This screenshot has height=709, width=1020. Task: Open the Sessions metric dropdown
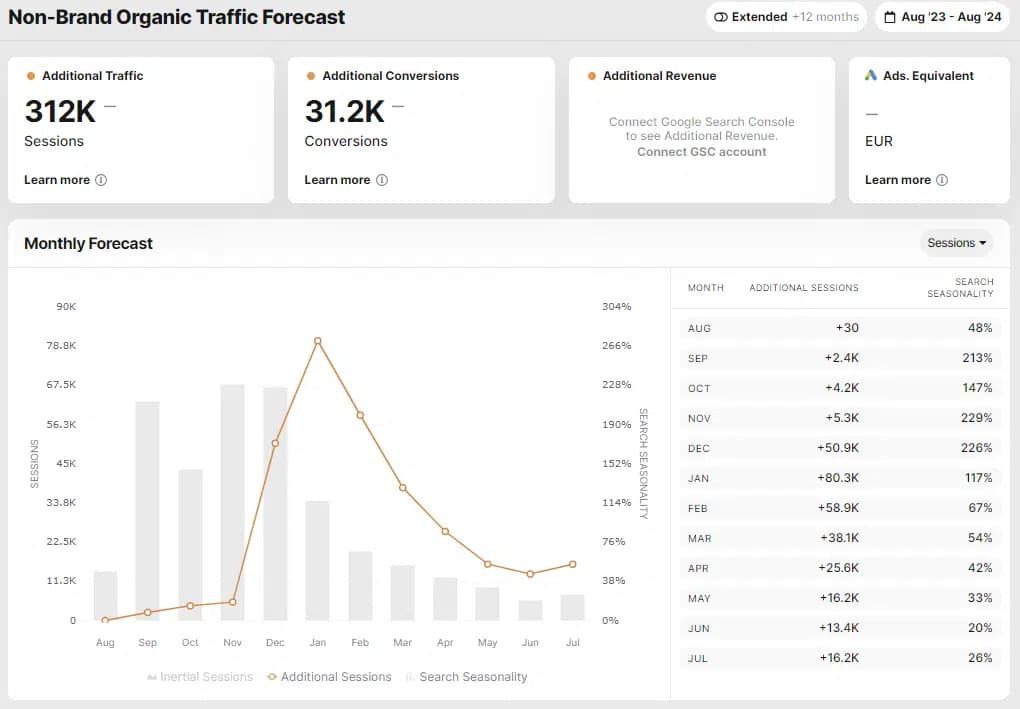coord(956,243)
